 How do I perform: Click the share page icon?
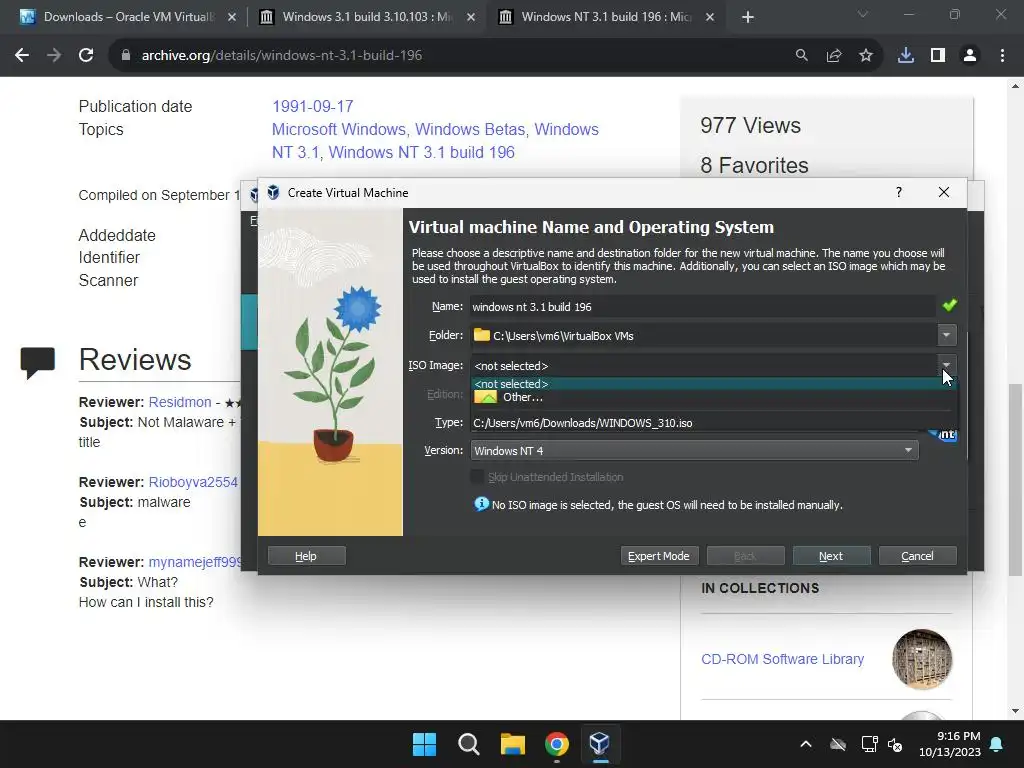(833, 56)
